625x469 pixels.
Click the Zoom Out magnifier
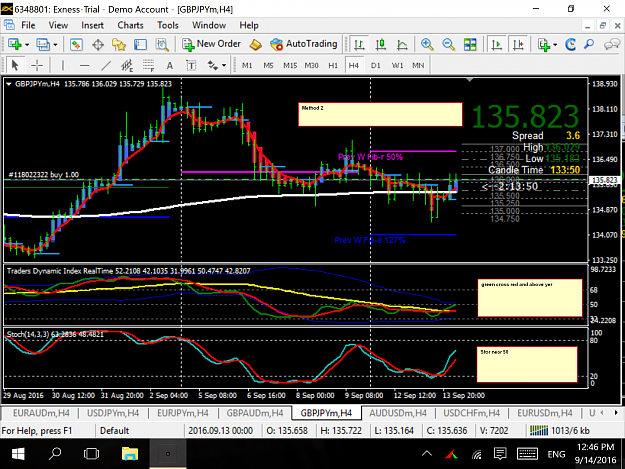point(448,44)
